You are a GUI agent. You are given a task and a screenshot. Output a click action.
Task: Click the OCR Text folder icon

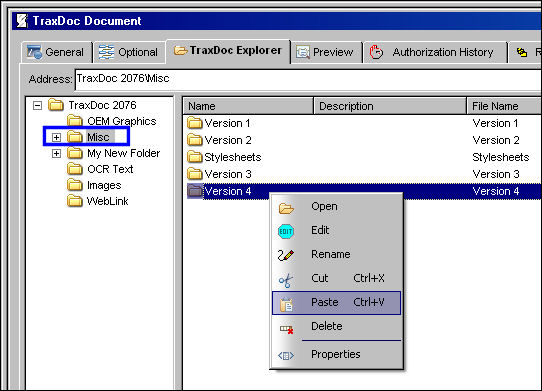(x=75, y=169)
